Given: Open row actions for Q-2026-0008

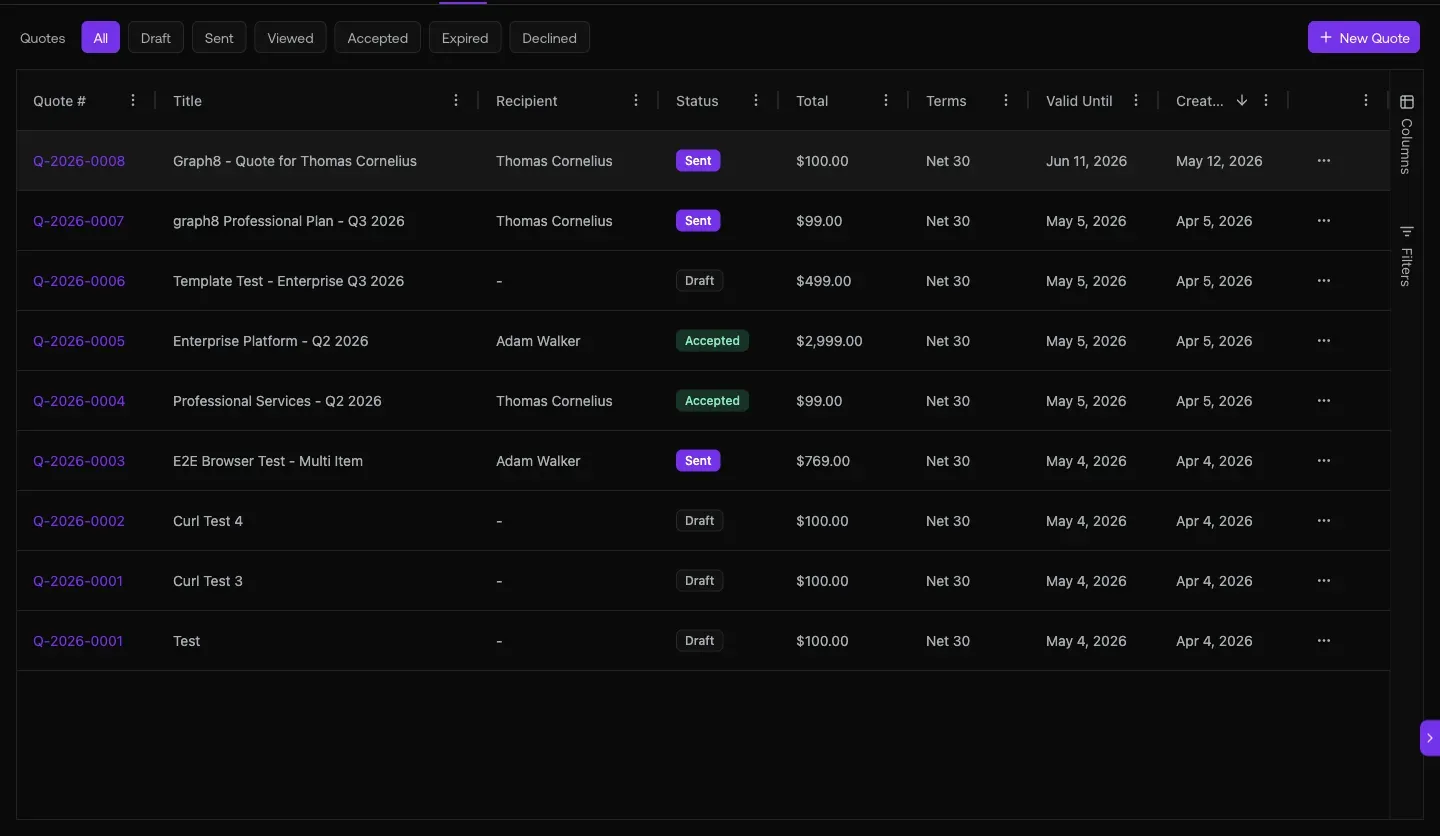Looking at the screenshot, I should click(1324, 161).
